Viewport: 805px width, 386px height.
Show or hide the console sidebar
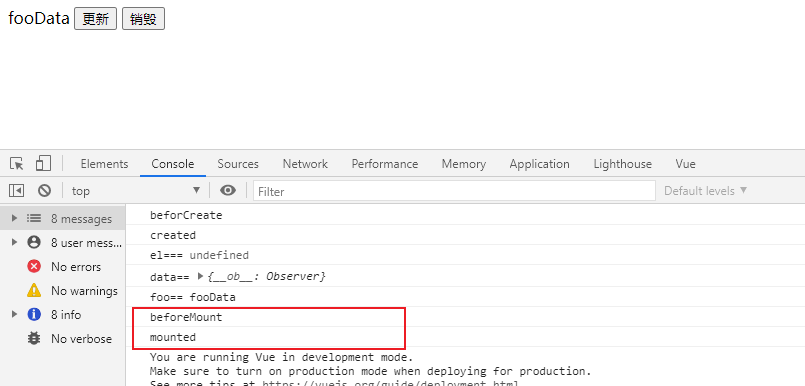tap(16, 191)
